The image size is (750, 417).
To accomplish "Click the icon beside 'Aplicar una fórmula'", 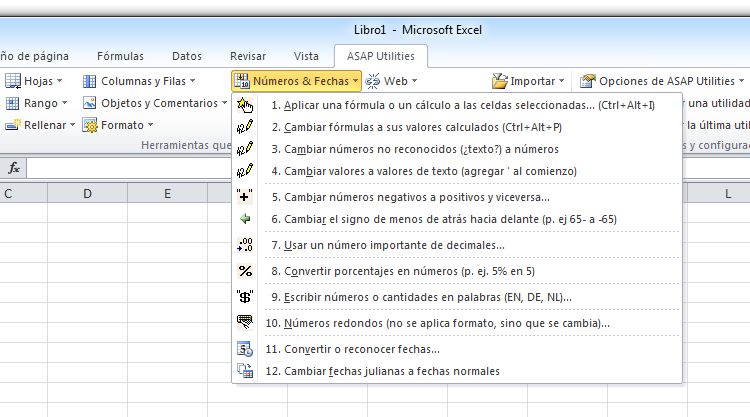I will (245, 105).
